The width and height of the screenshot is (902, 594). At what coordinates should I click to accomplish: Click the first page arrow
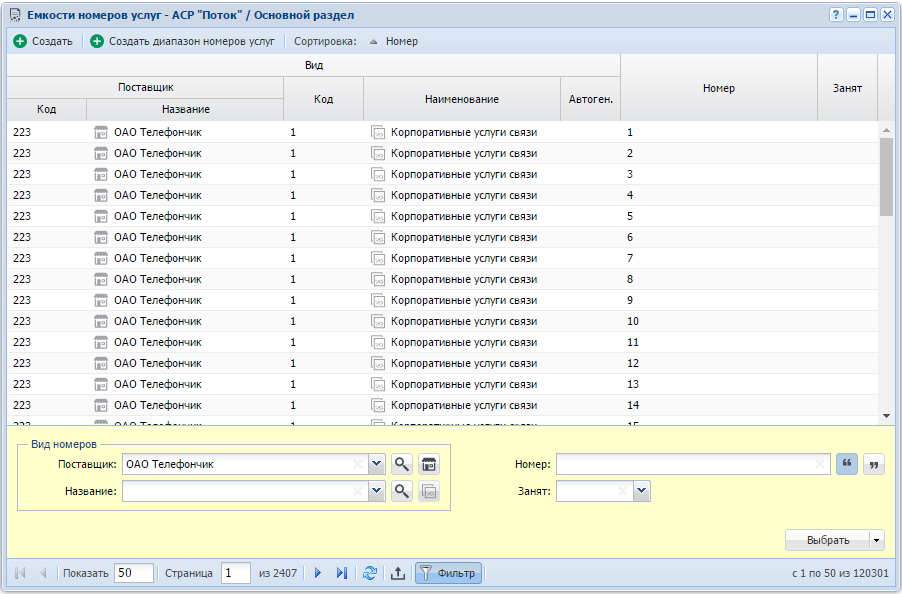point(20,573)
